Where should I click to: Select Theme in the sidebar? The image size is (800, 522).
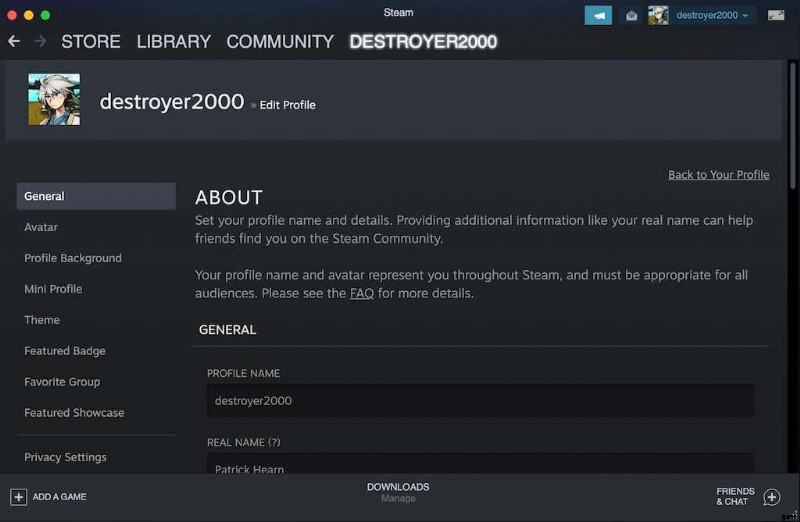tap(42, 320)
